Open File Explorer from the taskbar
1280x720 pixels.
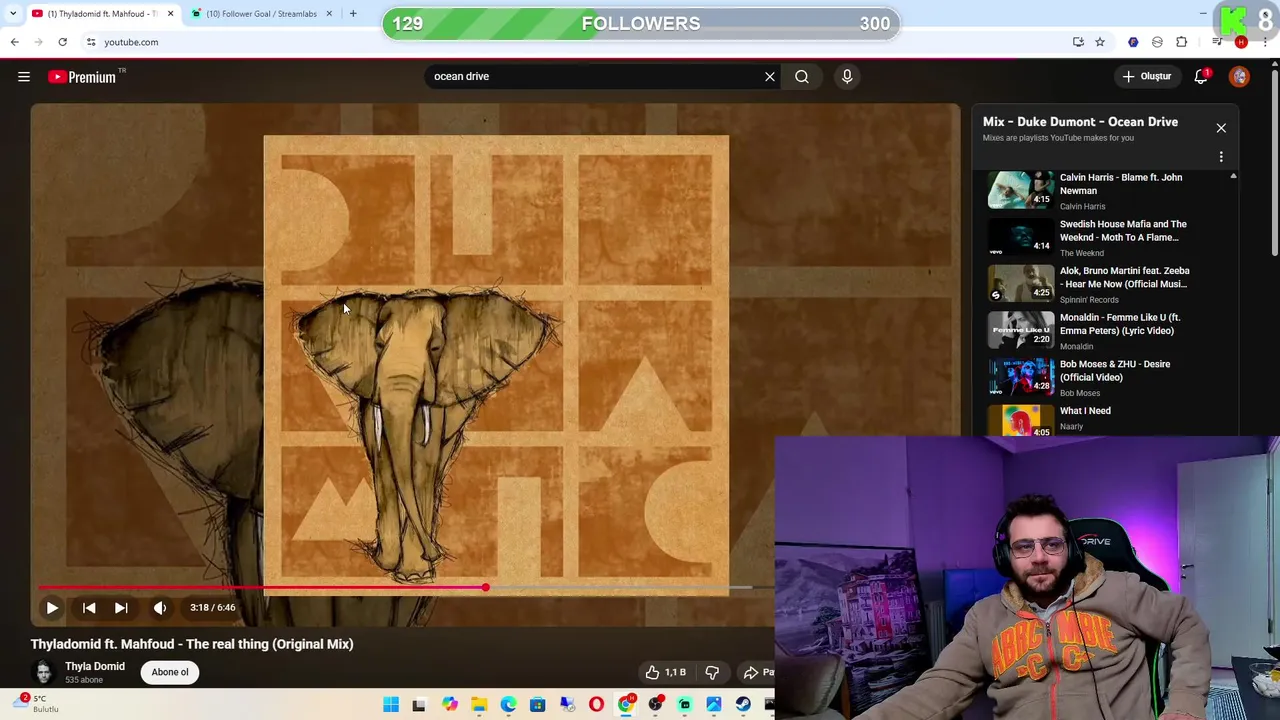[479, 705]
